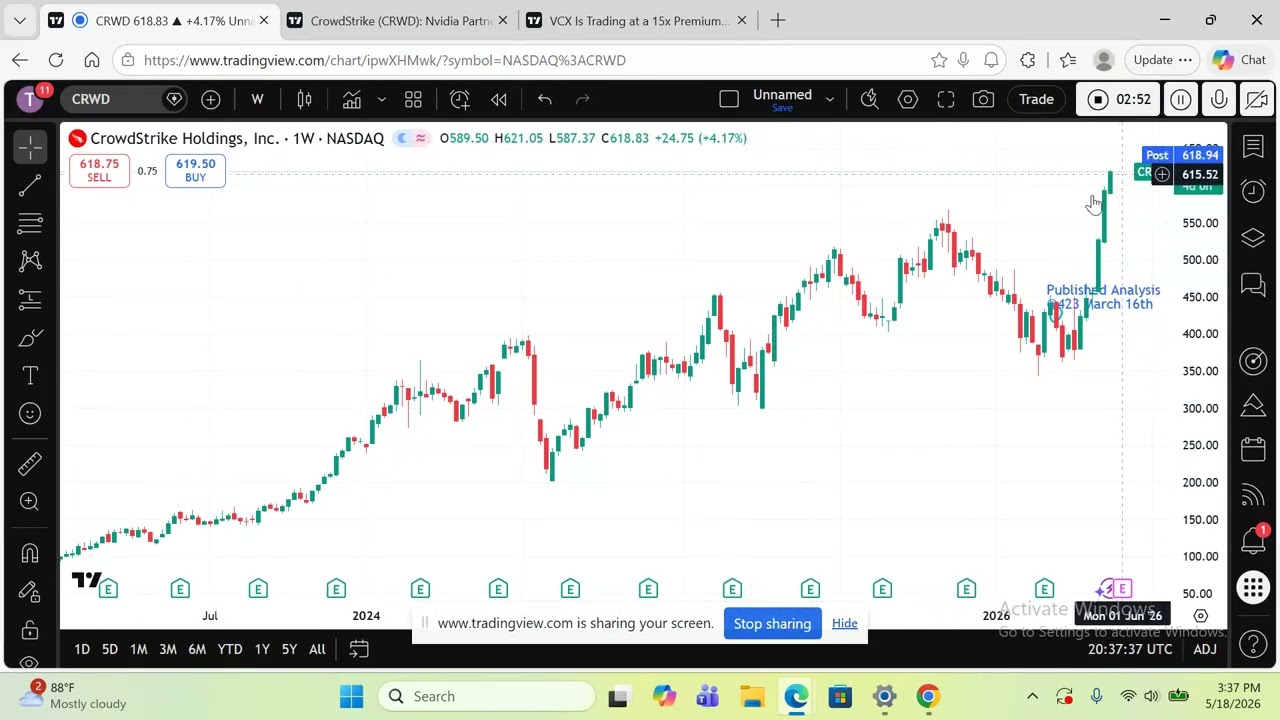
Task: Set the chart range to 1D
Action: click(82, 650)
